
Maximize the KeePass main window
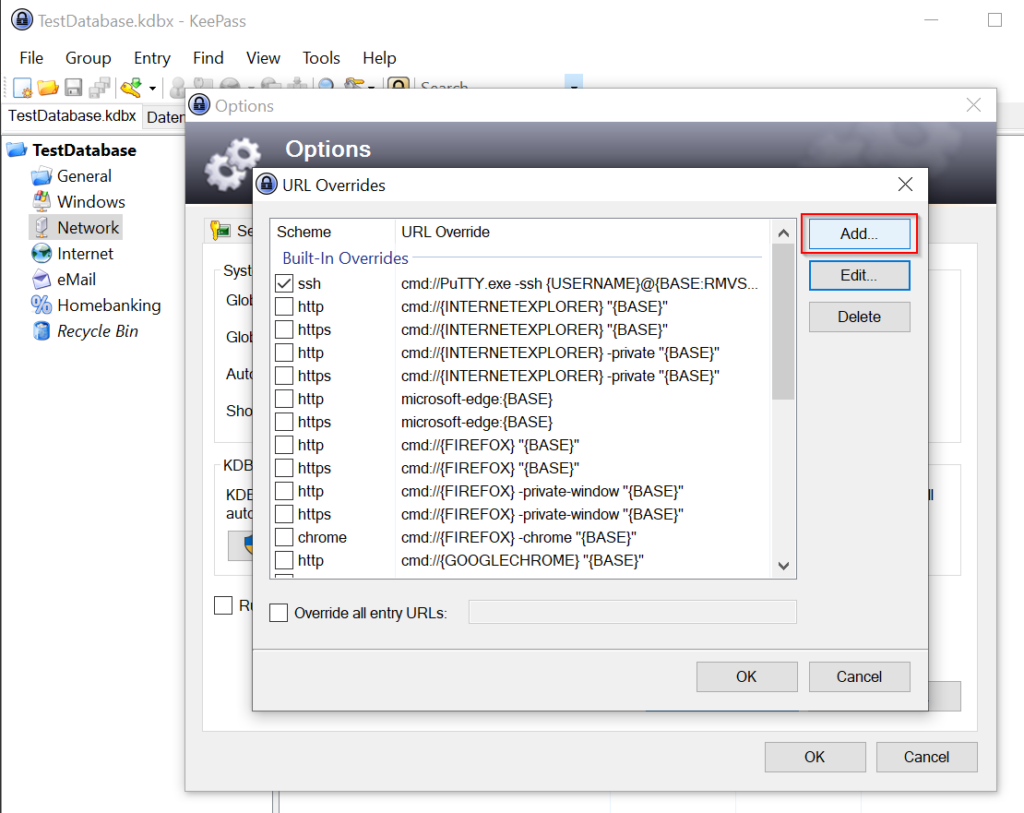coord(995,20)
